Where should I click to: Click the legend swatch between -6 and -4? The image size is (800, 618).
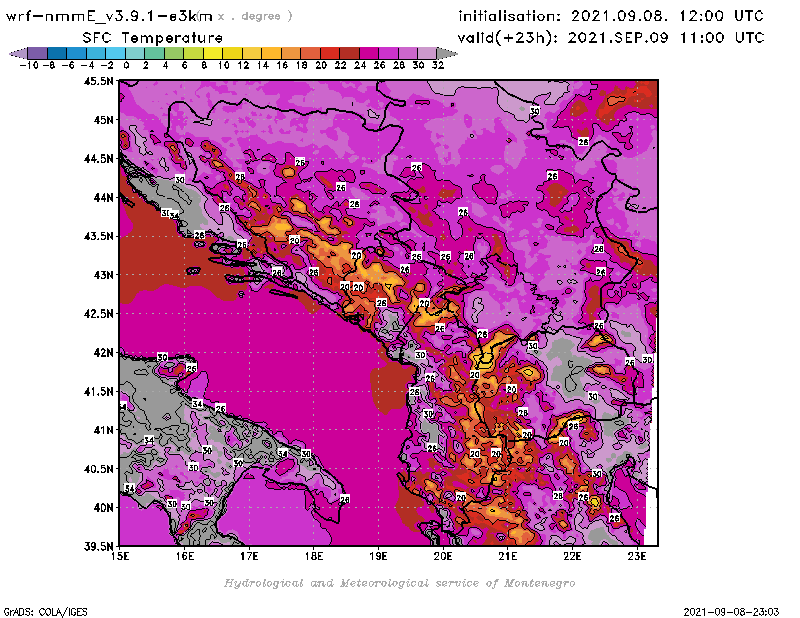pos(77,53)
